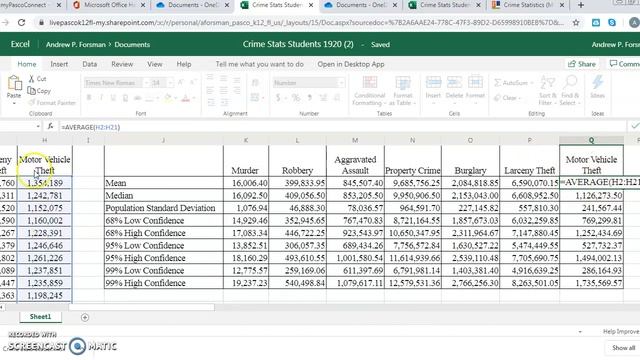Open Format as Table menu
The height and width of the screenshot is (360, 640).
point(402,90)
